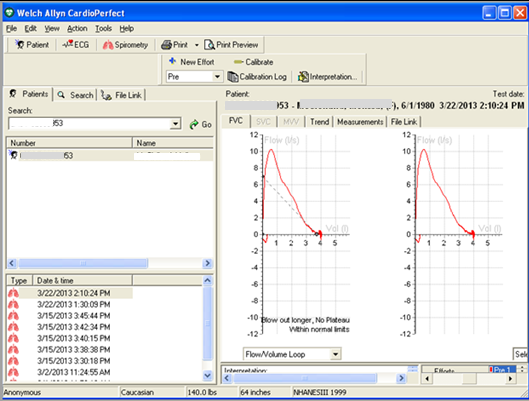Click the Calibrate button
The height and width of the screenshot is (401, 529).
[x=253, y=62]
